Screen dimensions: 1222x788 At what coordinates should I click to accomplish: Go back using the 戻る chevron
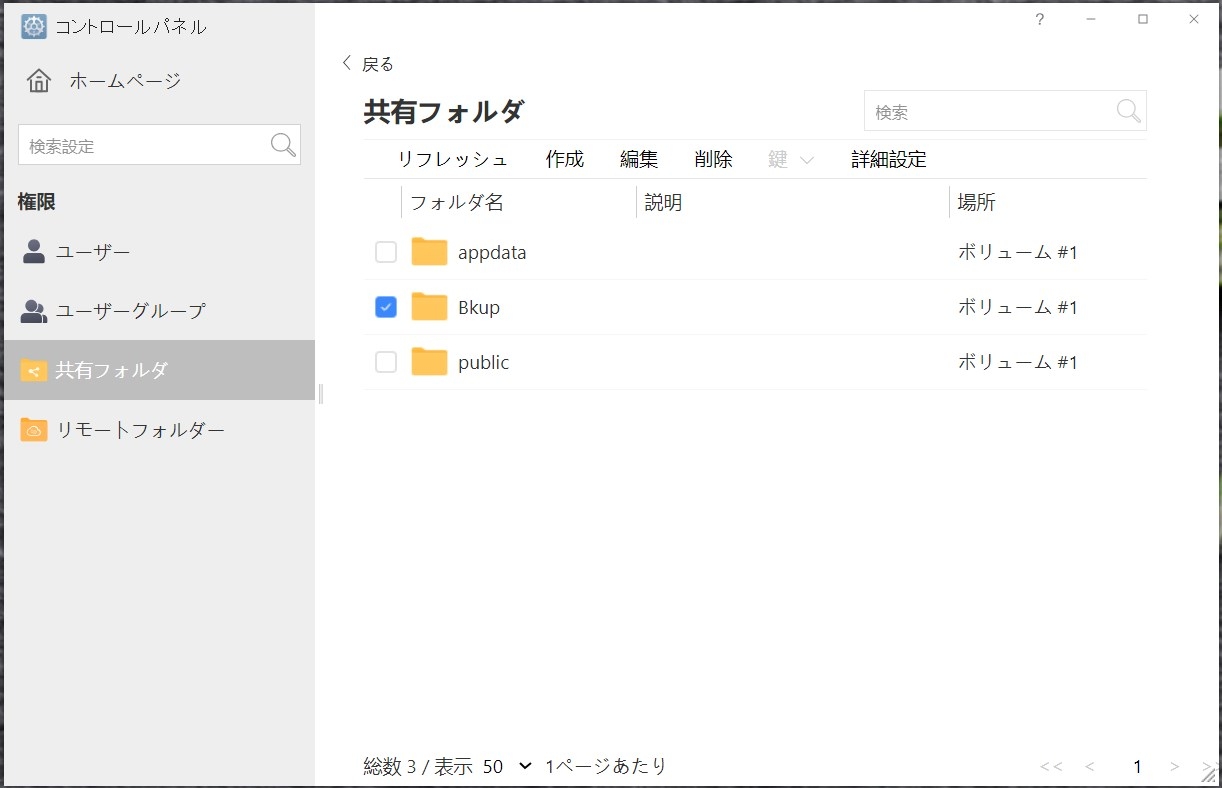pos(348,63)
